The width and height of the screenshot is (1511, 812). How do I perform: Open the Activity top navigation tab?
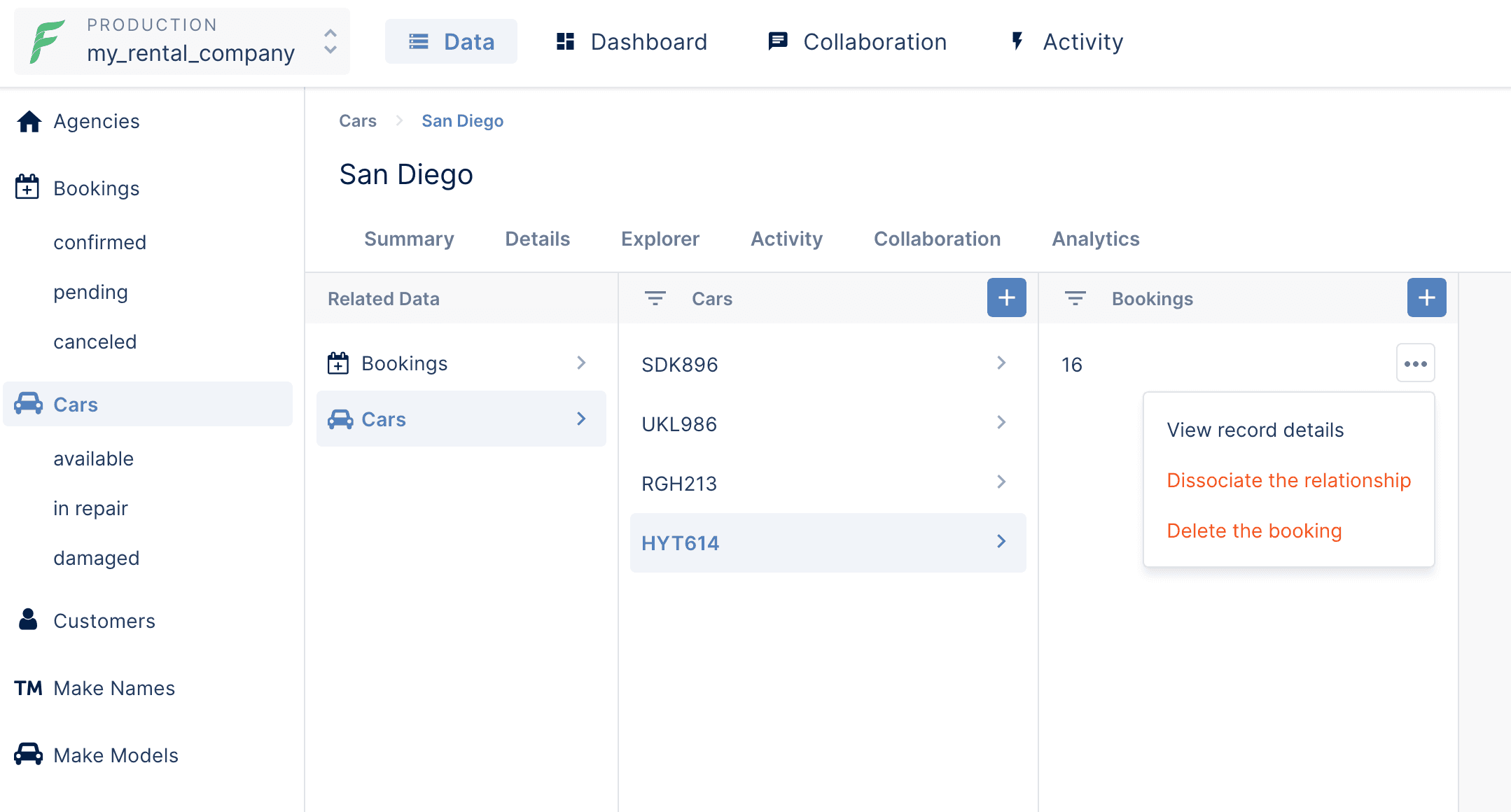pos(1066,41)
